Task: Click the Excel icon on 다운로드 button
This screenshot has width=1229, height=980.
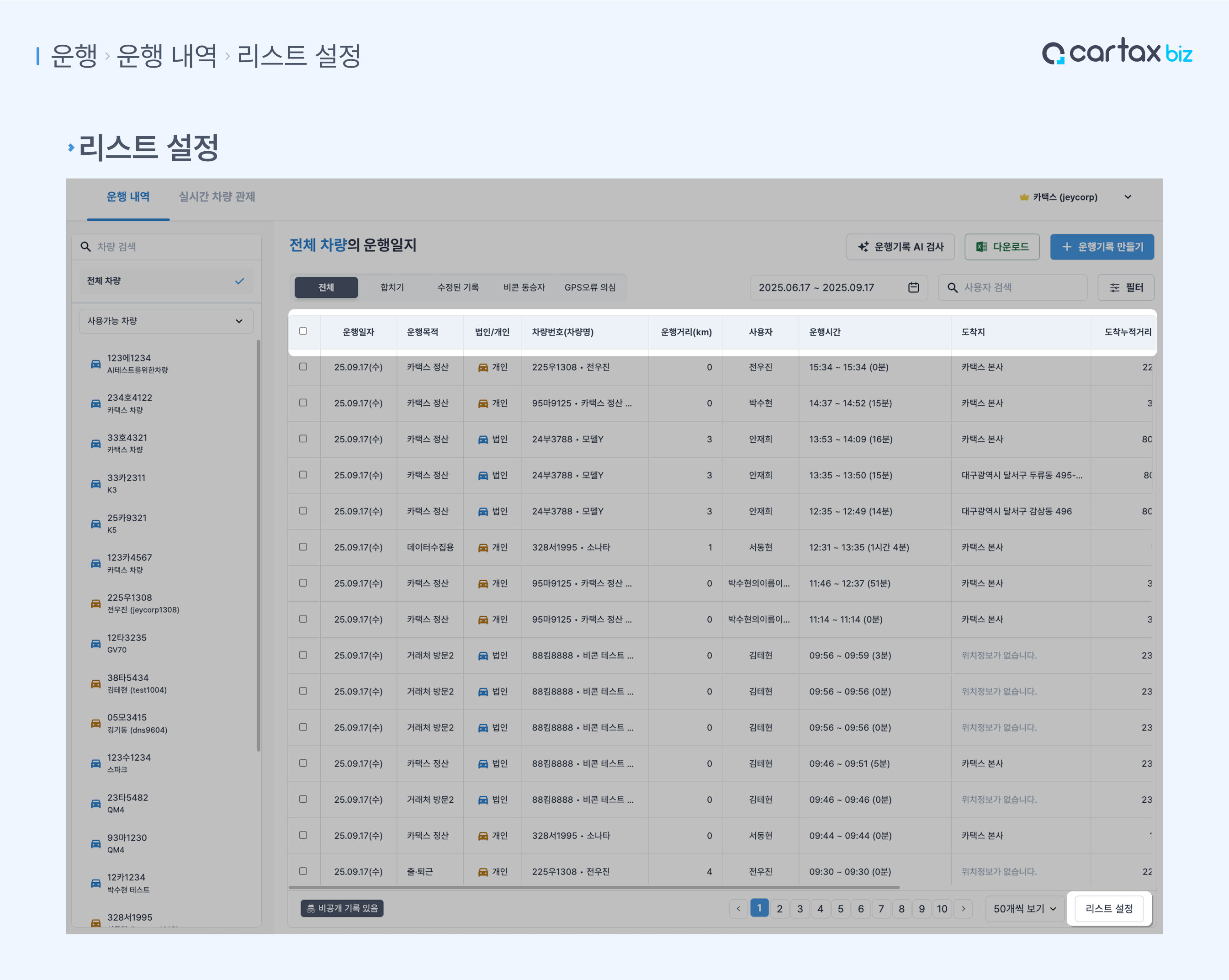Action: [981, 247]
